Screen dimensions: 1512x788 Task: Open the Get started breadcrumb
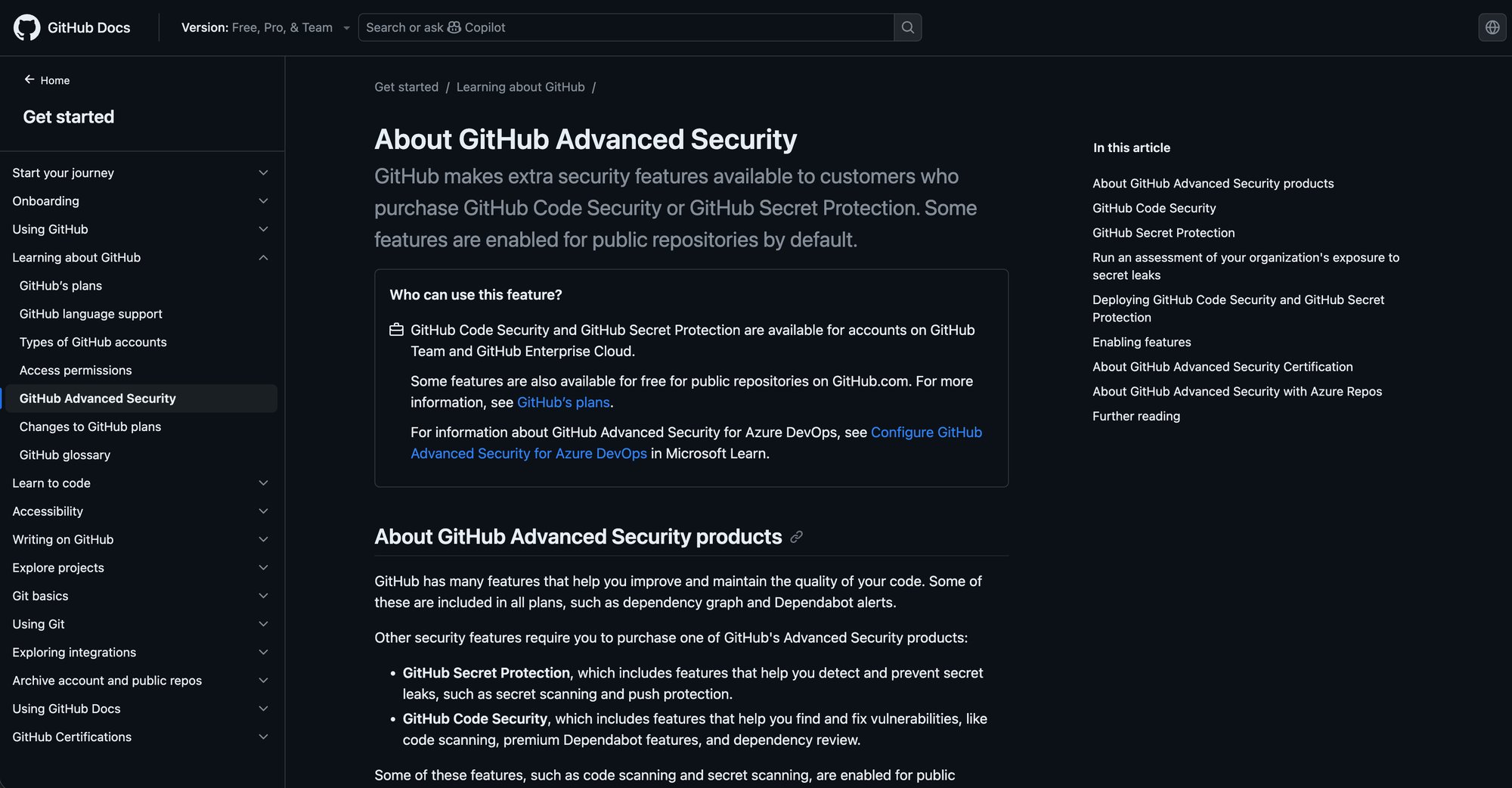click(x=406, y=87)
